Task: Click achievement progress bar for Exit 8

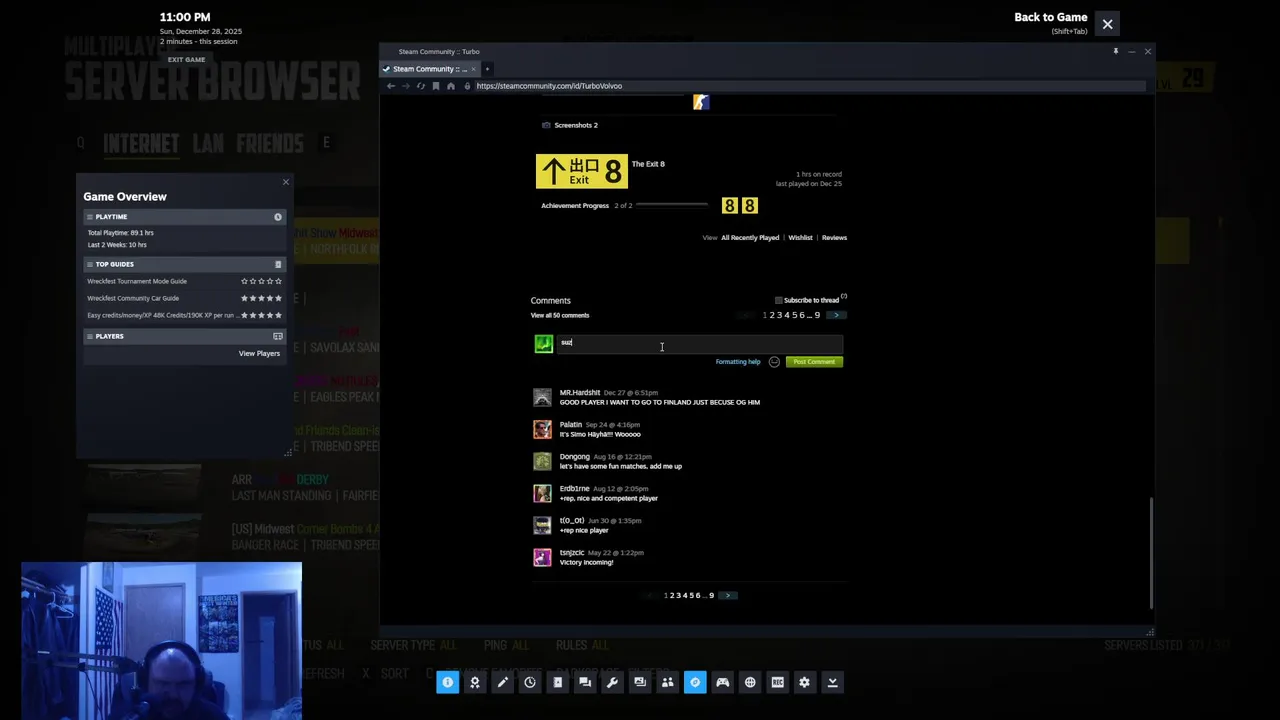Action: pos(671,206)
